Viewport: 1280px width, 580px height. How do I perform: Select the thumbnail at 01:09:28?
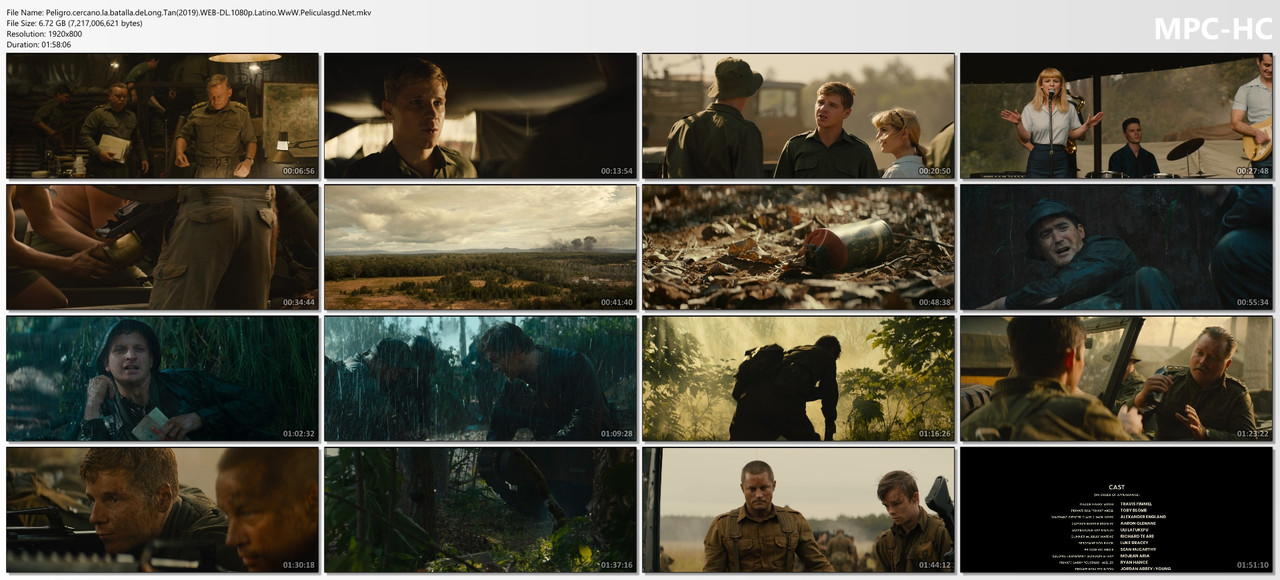coord(480,379)
